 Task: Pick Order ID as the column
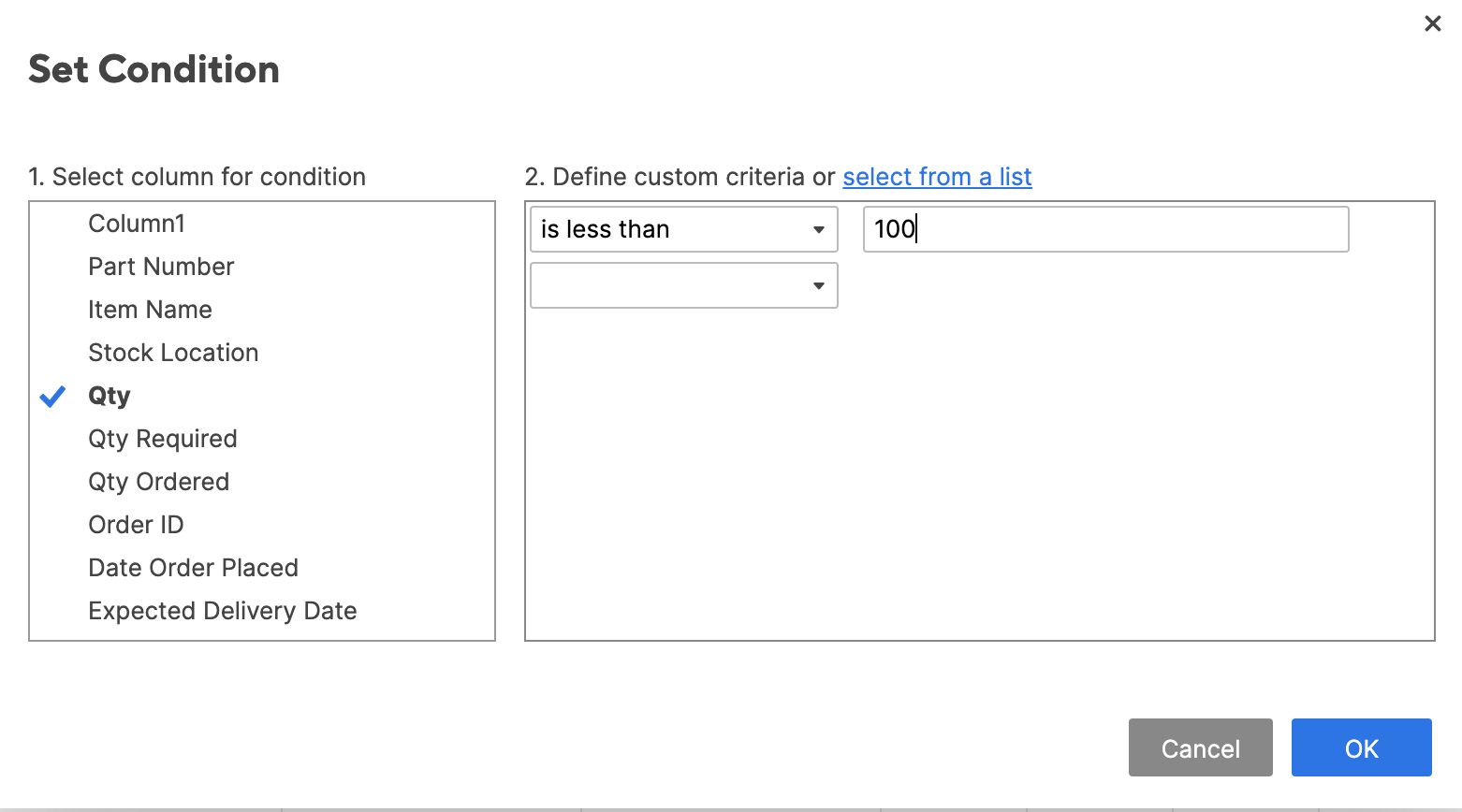point(136,525)
